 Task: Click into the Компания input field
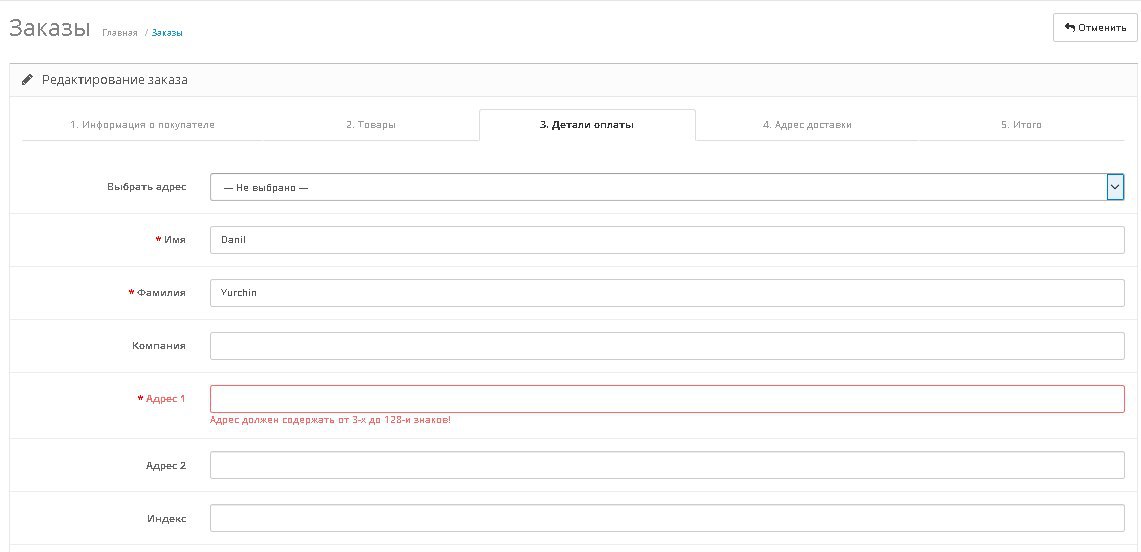tap(667, 346)
